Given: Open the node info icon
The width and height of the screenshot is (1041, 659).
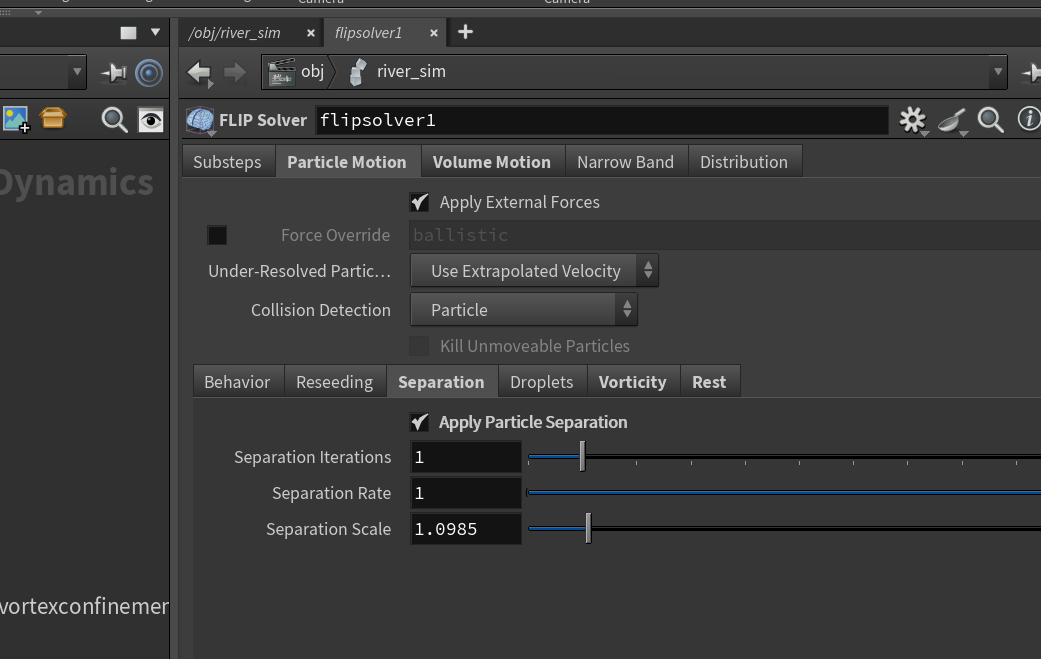Looking at the screenshot, I should click(1028, 119).
